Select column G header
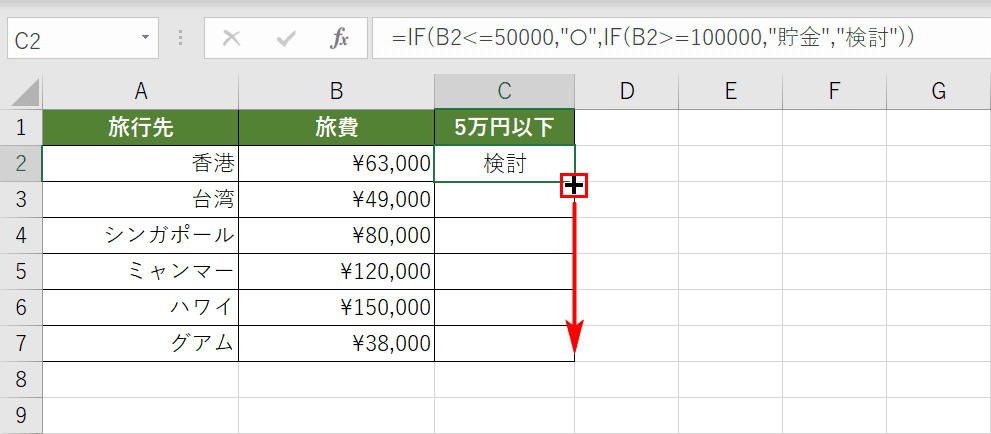 [939, 92]
